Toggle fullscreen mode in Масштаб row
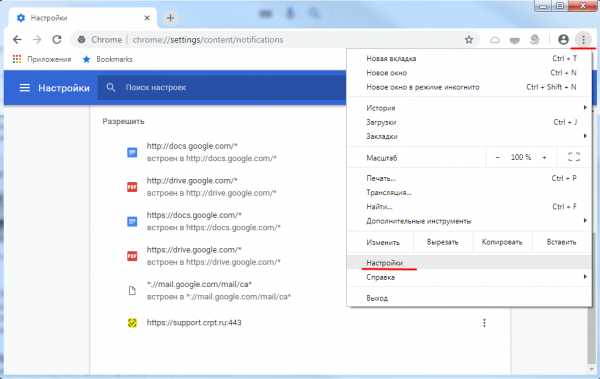 coord(574,157)
